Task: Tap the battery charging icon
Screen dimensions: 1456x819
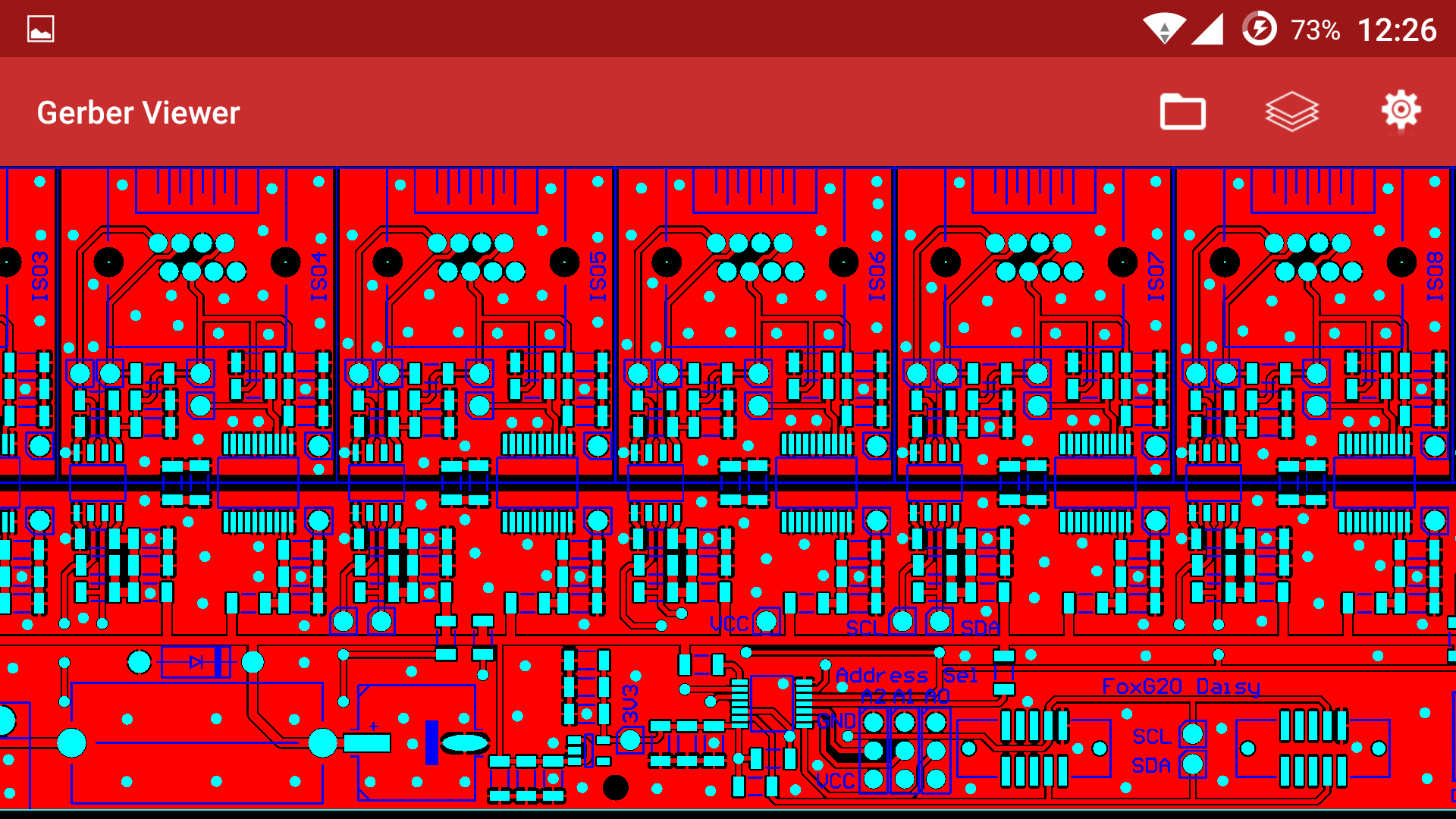Action: 1259,30
